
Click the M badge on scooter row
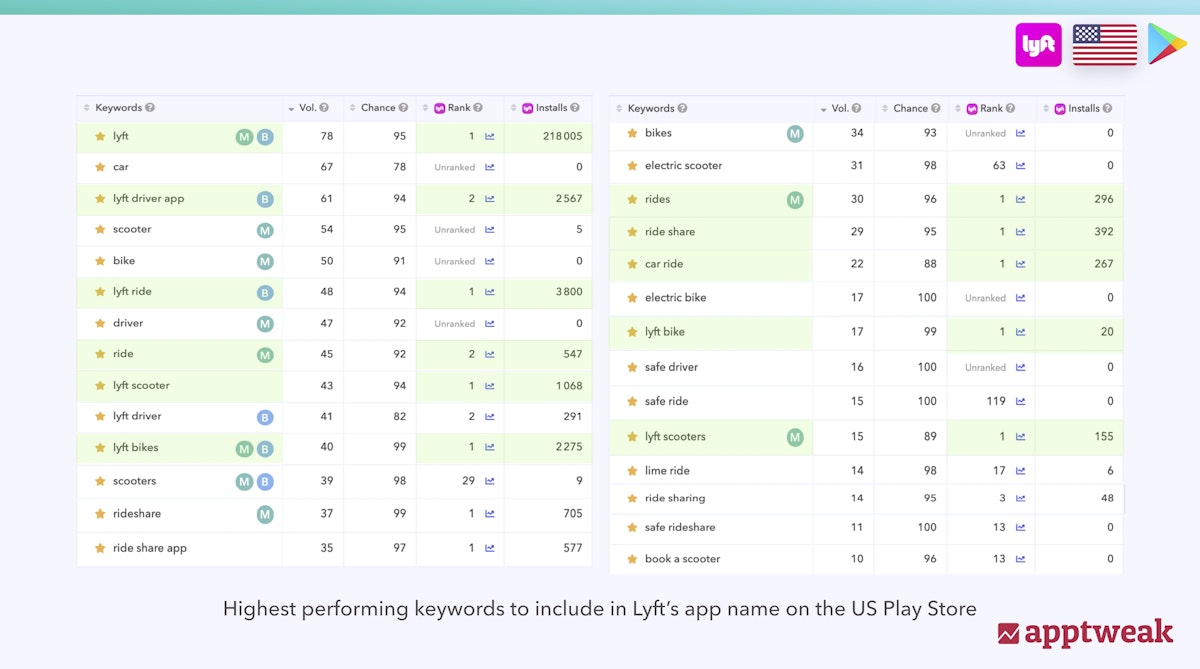tap(265, 230)
